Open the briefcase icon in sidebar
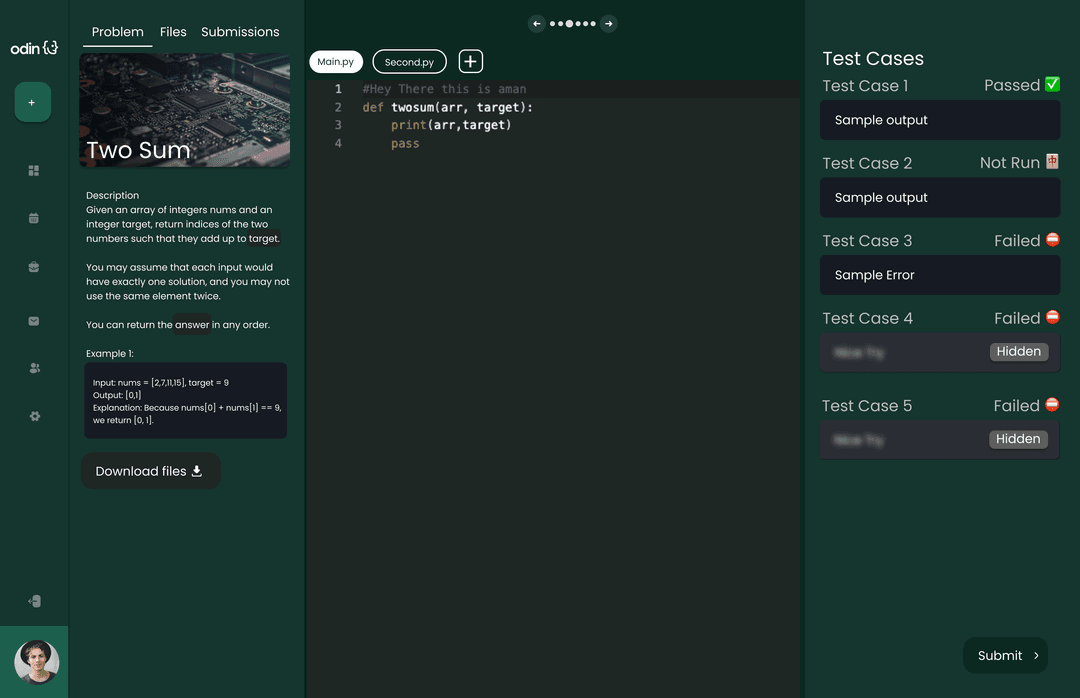The height and width of the screenshot is (698, 1080). click(x=34, y=267)
